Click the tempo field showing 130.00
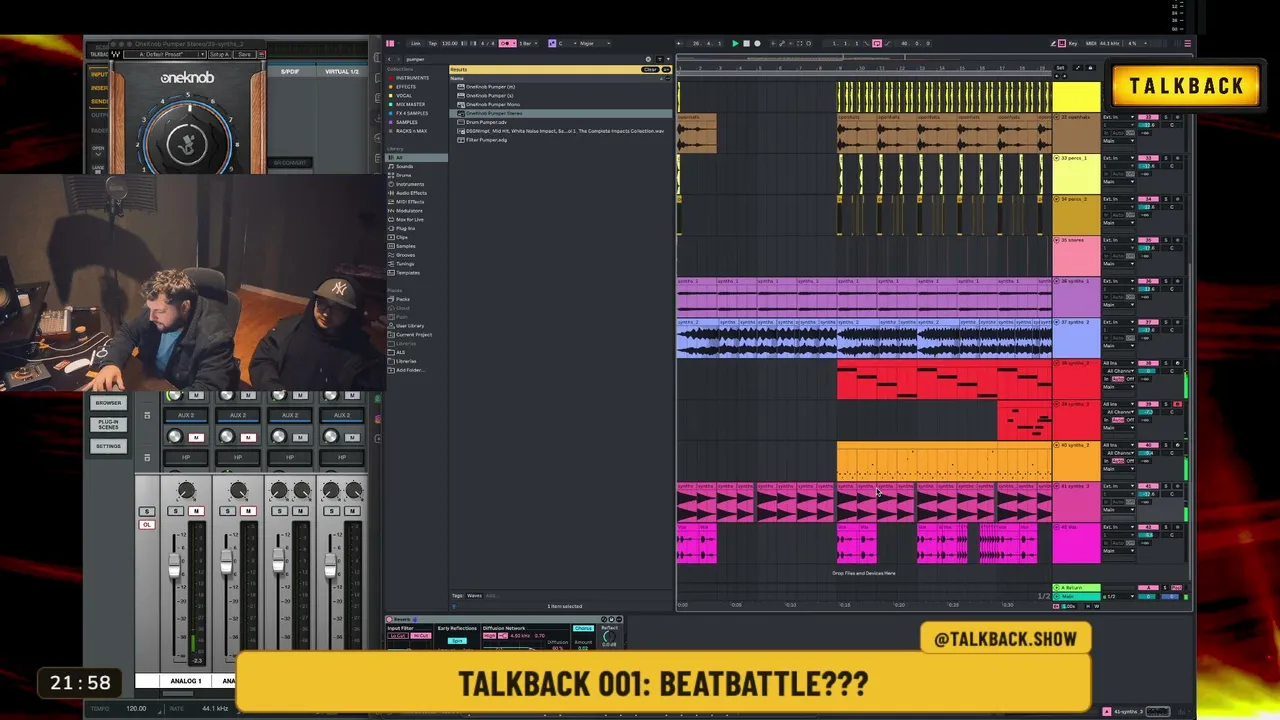Screen dimensions: 1280x720 tap(450, 43)
